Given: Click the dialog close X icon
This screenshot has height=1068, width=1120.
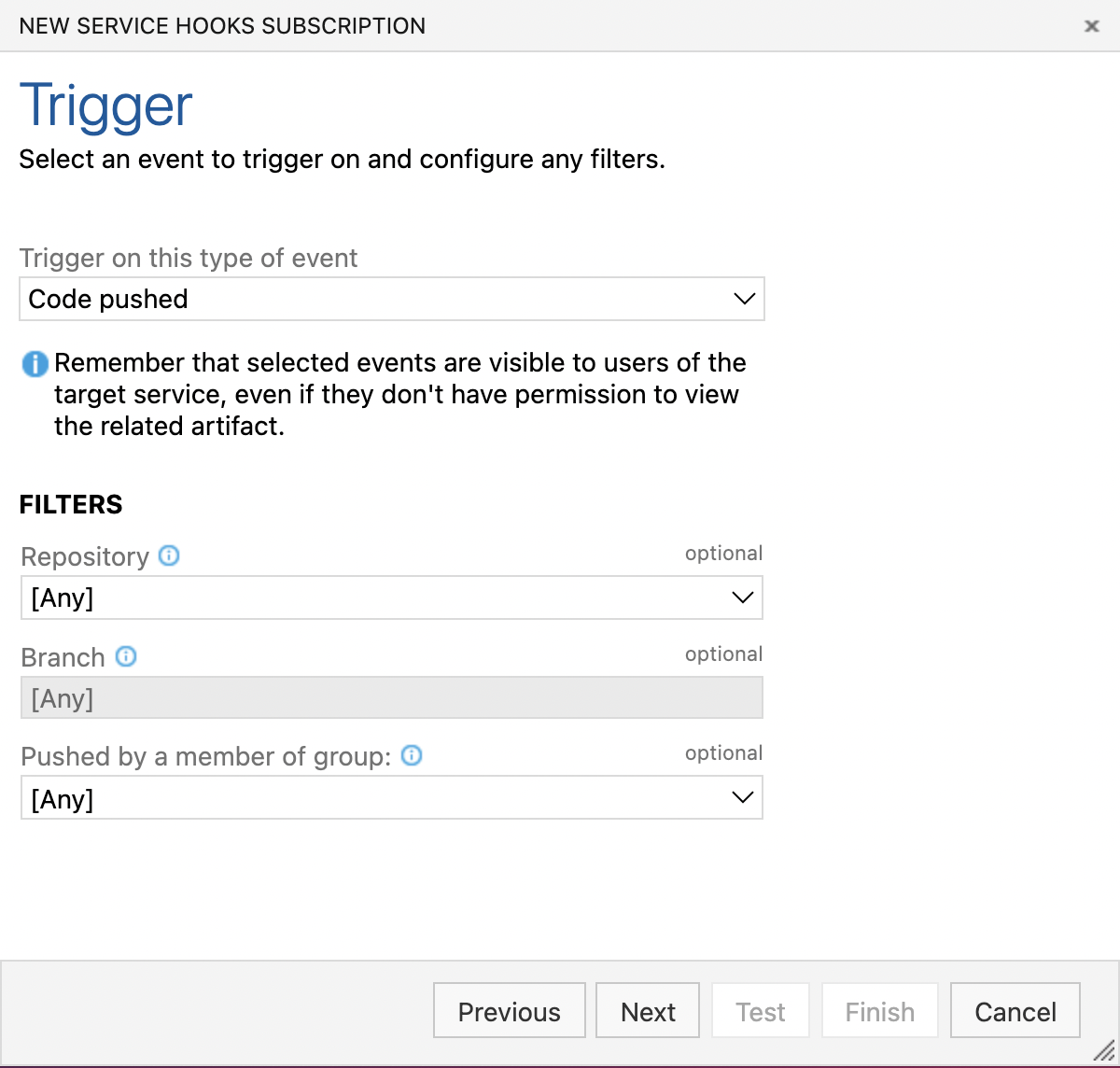Looking at the screenshot, I should point(1091,26).
